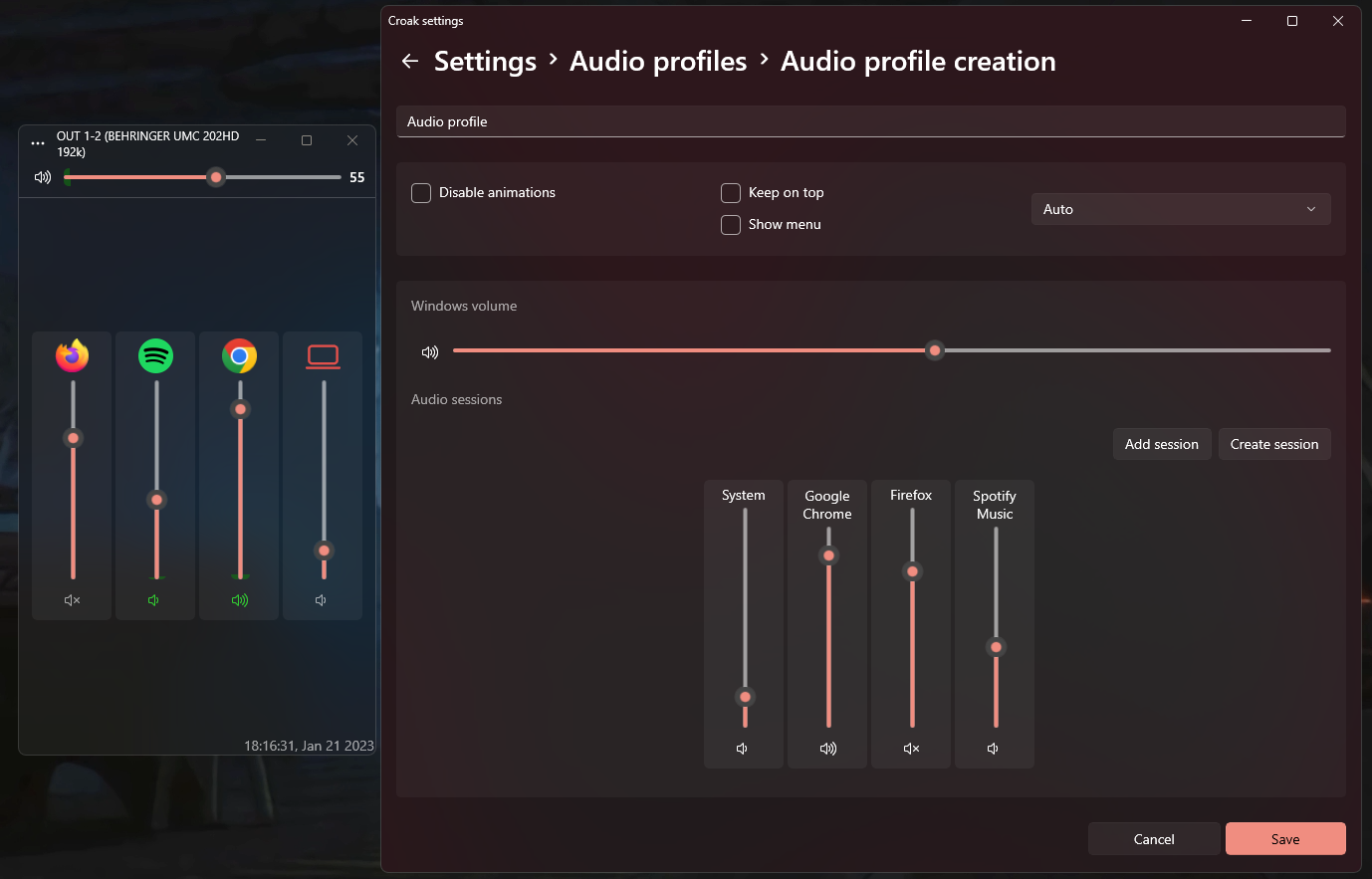Close the mixer window
Viewport: 1372px width, 879px height.
pyautogui.click(x=352, y=140)
